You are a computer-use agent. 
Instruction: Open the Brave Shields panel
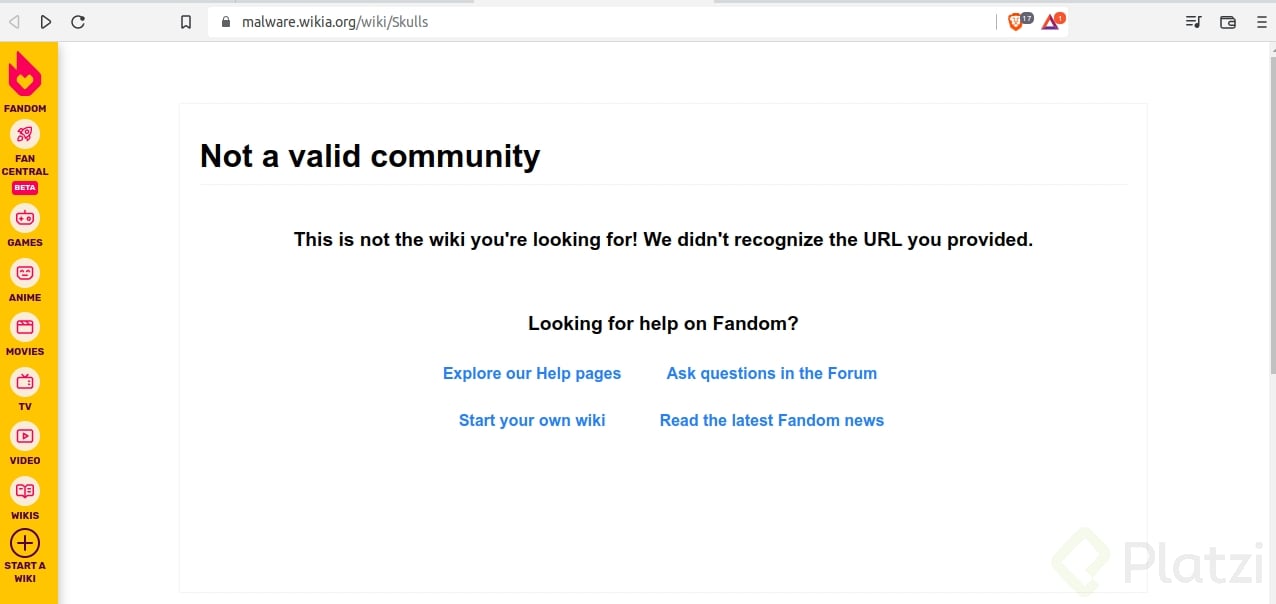pos(1015,21)
